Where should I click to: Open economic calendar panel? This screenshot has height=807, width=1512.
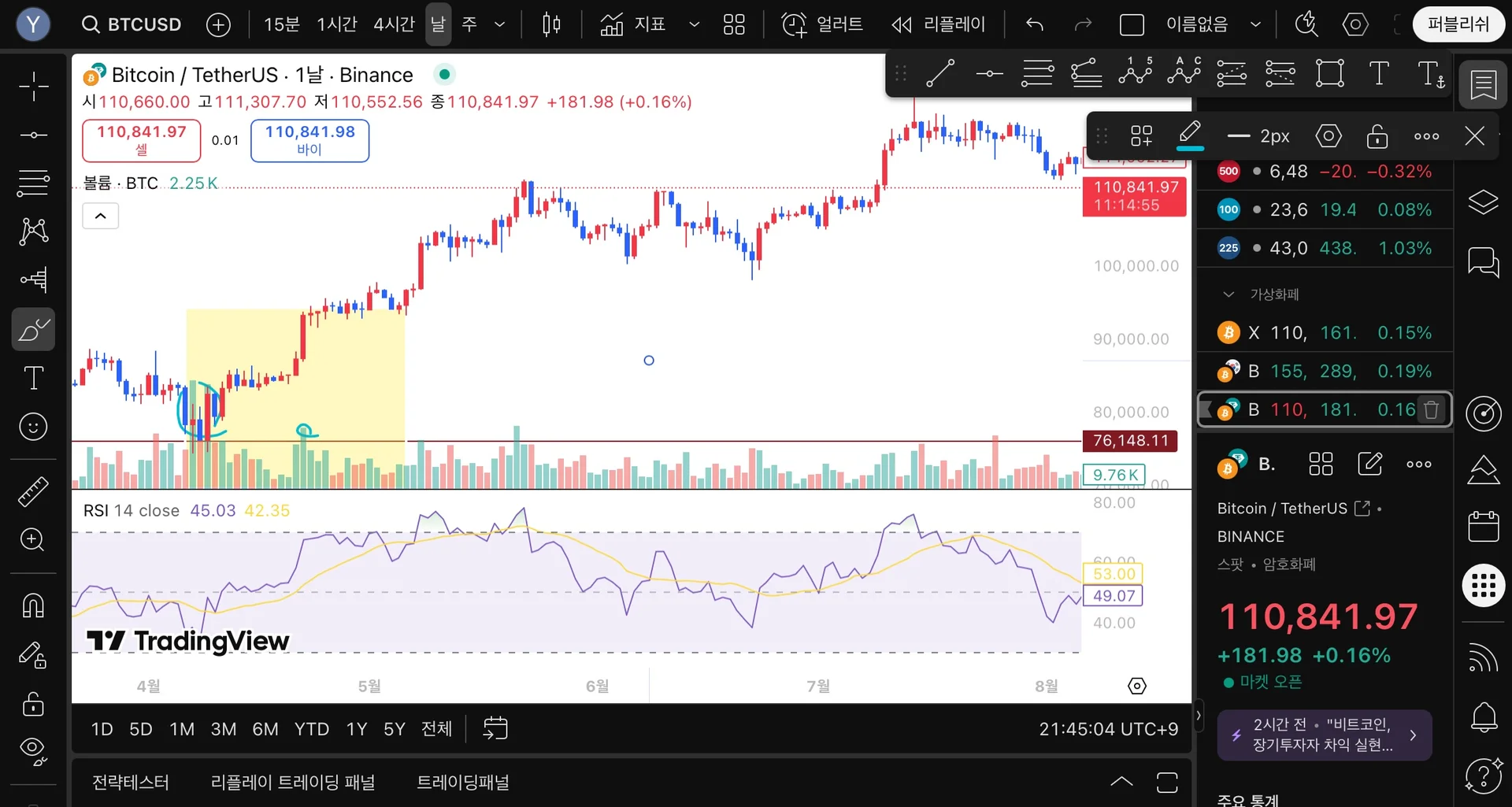pyautogui.click(x=1483, y=527)
